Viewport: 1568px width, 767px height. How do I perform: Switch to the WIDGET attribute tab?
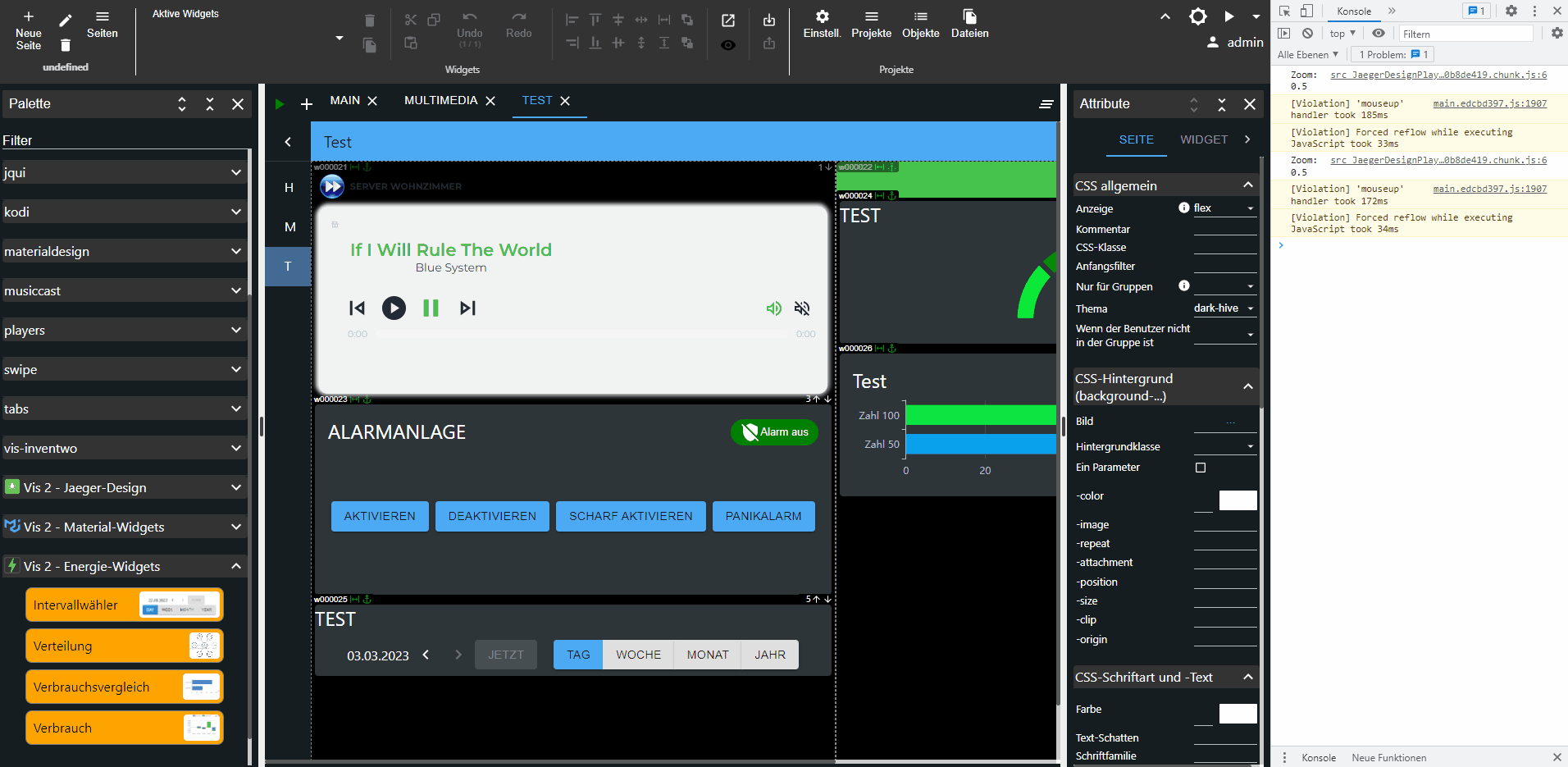pos(1203,139)
